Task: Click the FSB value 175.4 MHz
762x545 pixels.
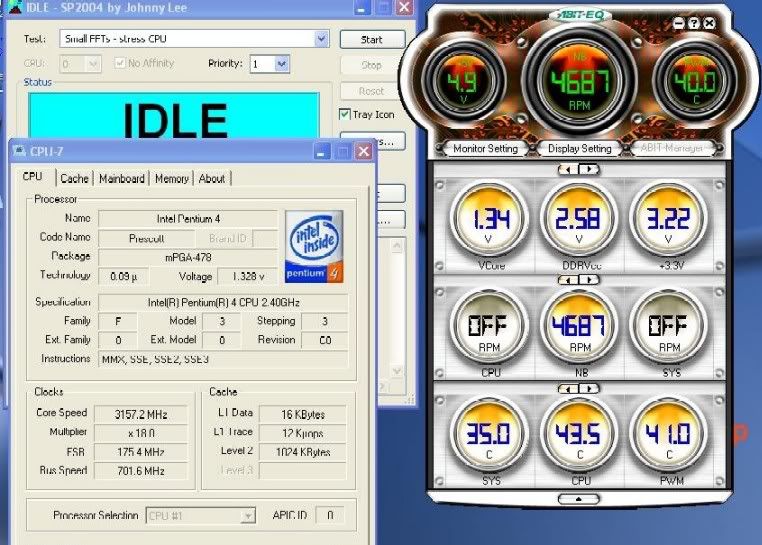Action: click(x=141, y=452)
